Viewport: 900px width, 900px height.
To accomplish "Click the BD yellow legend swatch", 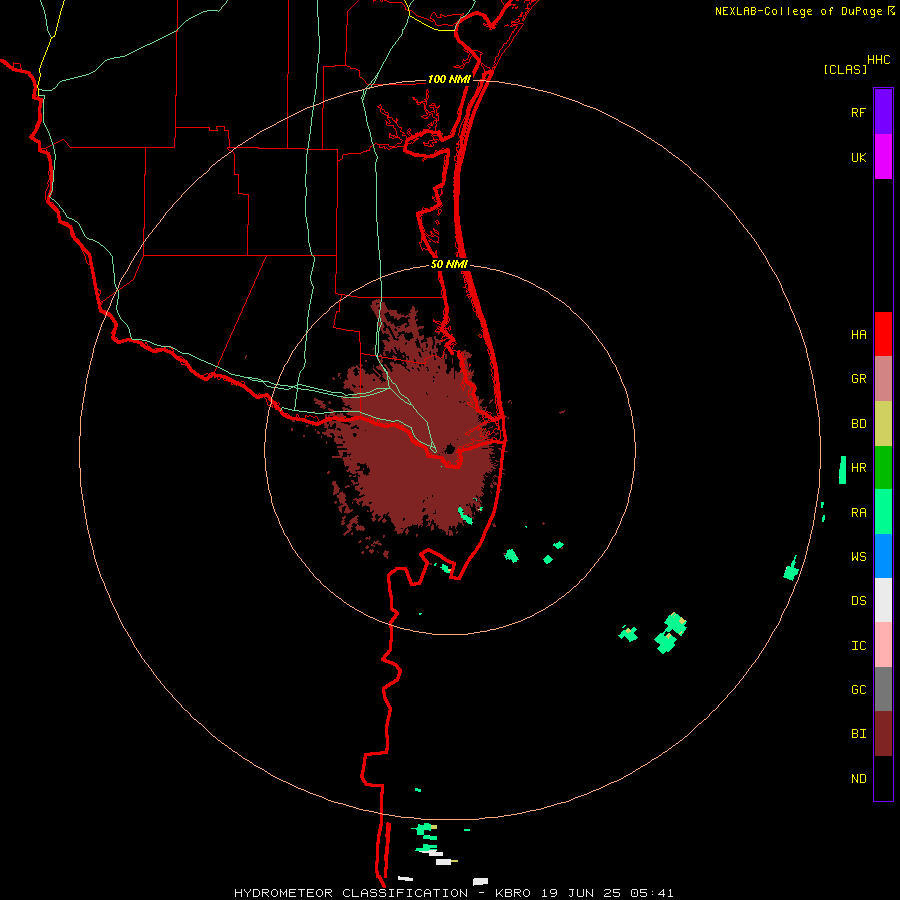I will pyautogui.click(x=883, y=424).
